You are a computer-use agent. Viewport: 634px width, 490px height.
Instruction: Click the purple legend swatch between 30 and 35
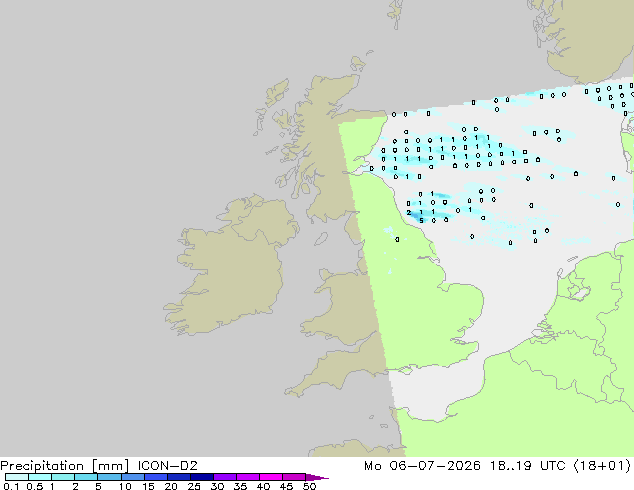pos(224,477)
